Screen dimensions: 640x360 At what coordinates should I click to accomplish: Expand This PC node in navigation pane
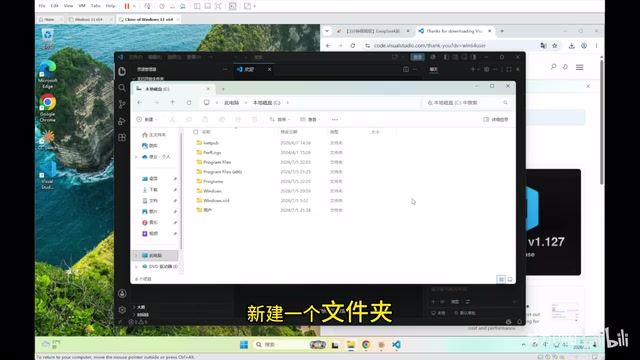(136, 256)
